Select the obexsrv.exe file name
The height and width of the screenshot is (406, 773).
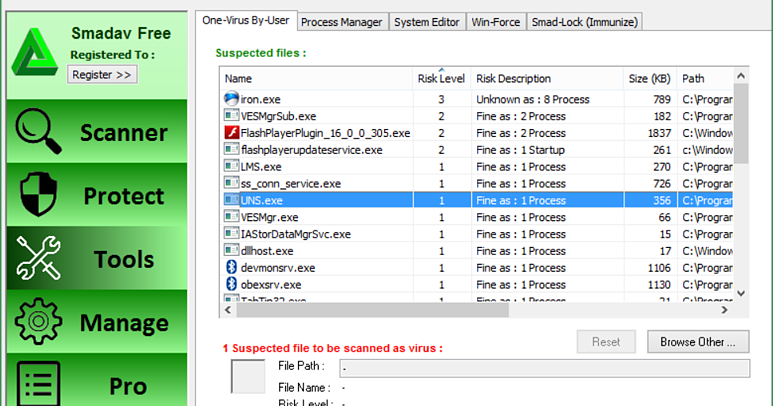coord(271,285)
